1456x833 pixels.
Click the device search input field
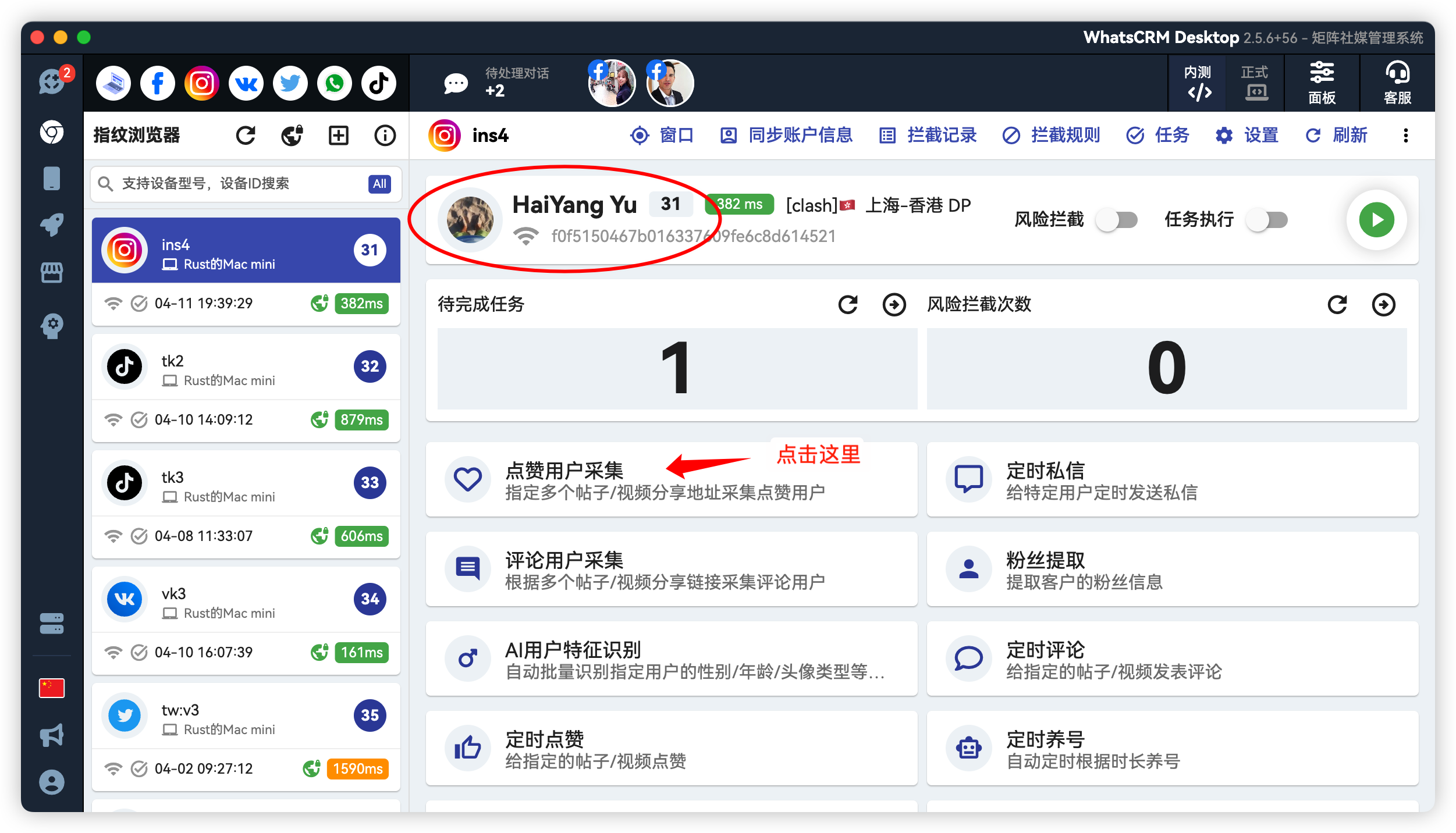[x=233, y=184]
